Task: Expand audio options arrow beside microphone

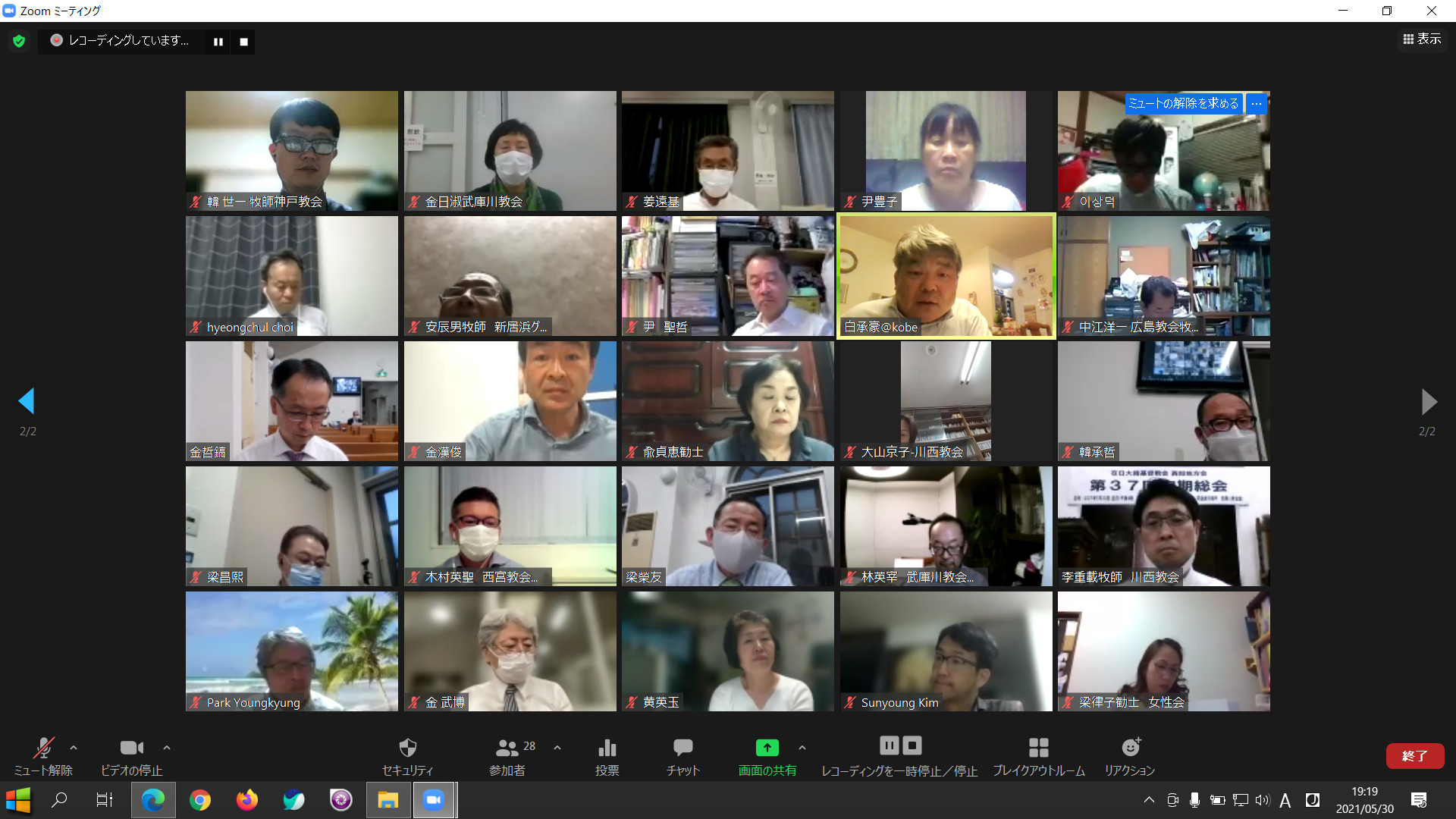Action: [x=74, y=748]
